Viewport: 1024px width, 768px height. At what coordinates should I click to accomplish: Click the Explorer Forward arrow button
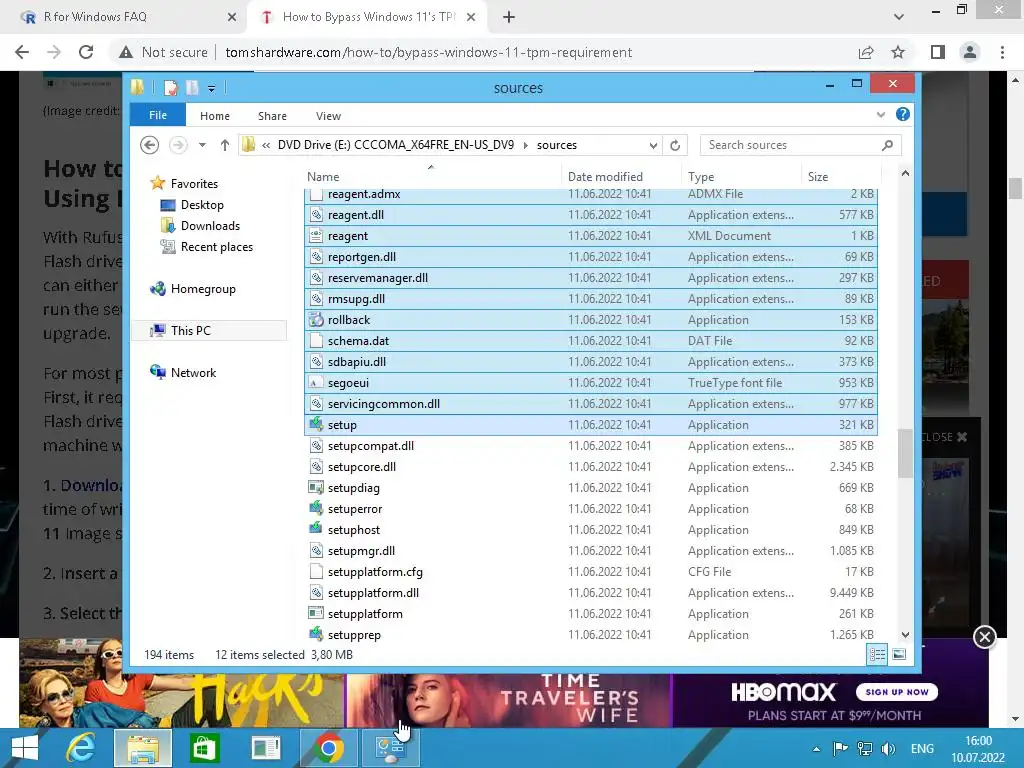tap(178, 145)
